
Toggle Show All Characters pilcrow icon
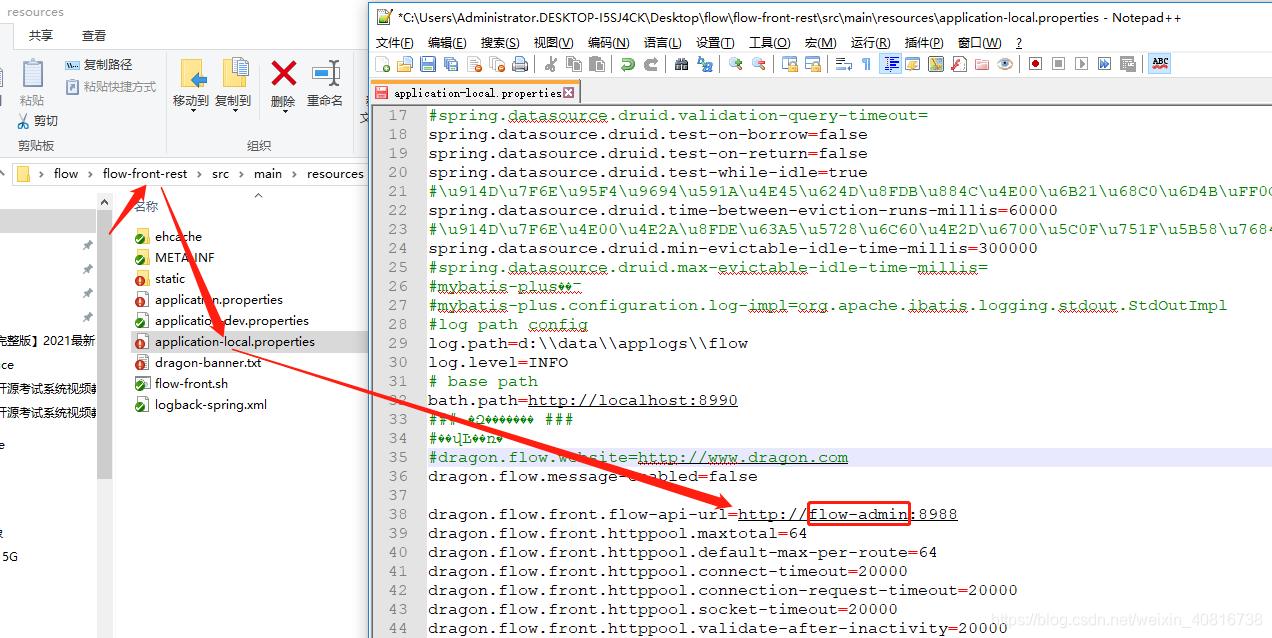(x=866, y=64)
